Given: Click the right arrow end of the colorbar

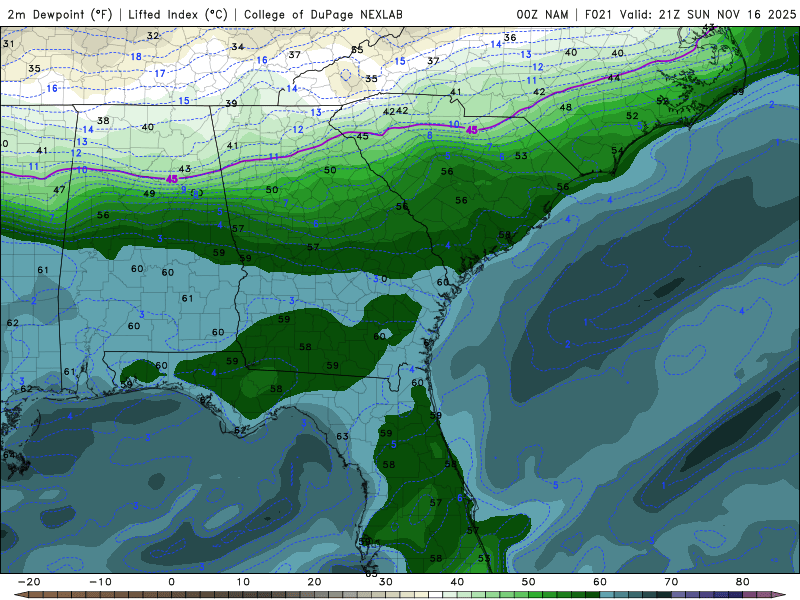Looking at the screenshot, I should tap(781, 595).
